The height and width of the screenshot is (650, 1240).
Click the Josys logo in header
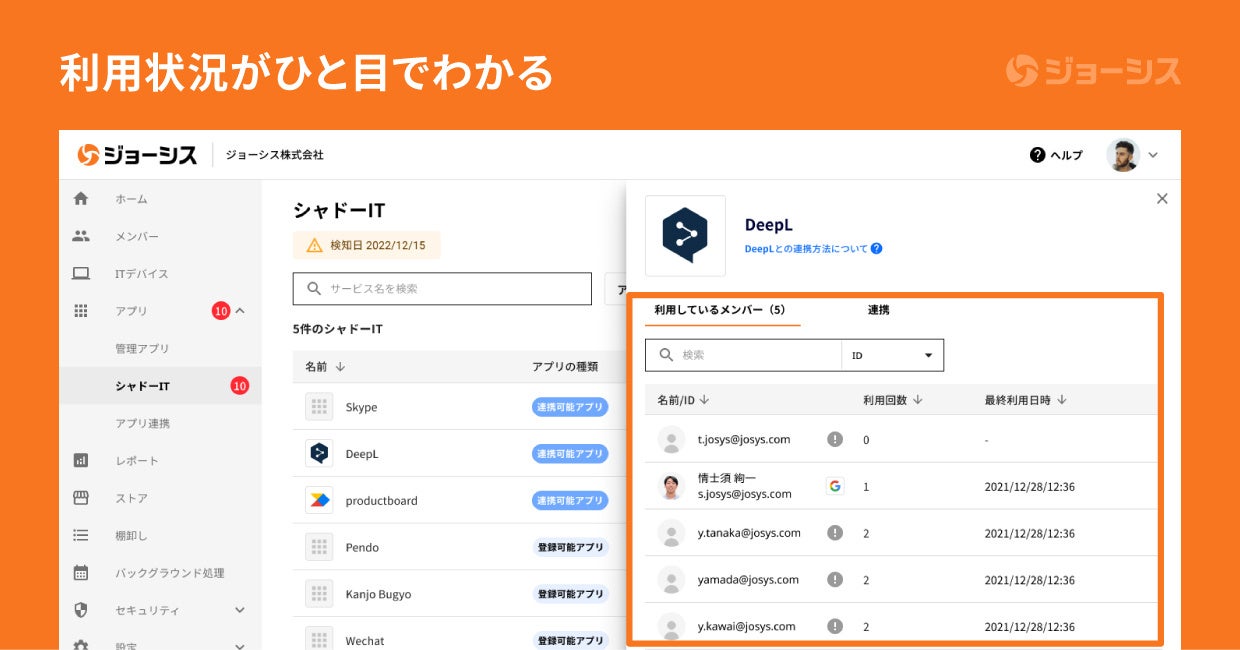[x=137, y=155]
